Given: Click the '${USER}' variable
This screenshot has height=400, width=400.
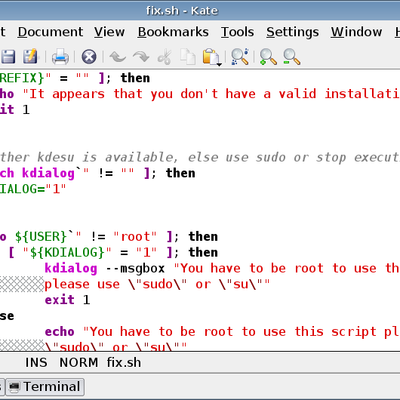Looking at the screenshot, I should [x=41, y=237].
